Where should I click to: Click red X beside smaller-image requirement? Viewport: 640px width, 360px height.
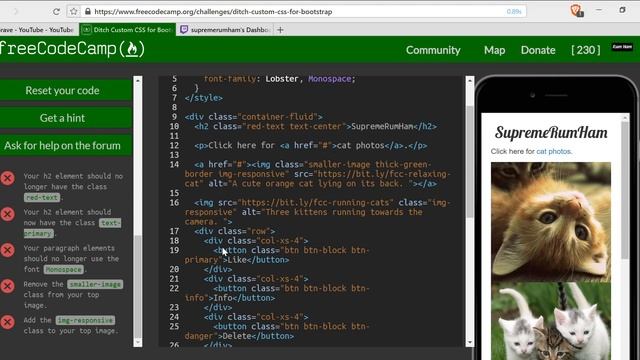coord(8,286)
